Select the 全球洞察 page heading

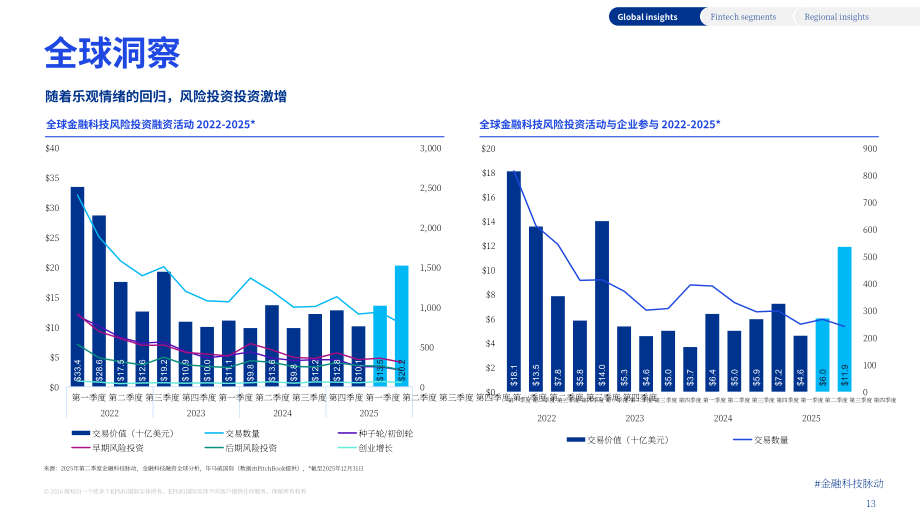coord(112,53)
